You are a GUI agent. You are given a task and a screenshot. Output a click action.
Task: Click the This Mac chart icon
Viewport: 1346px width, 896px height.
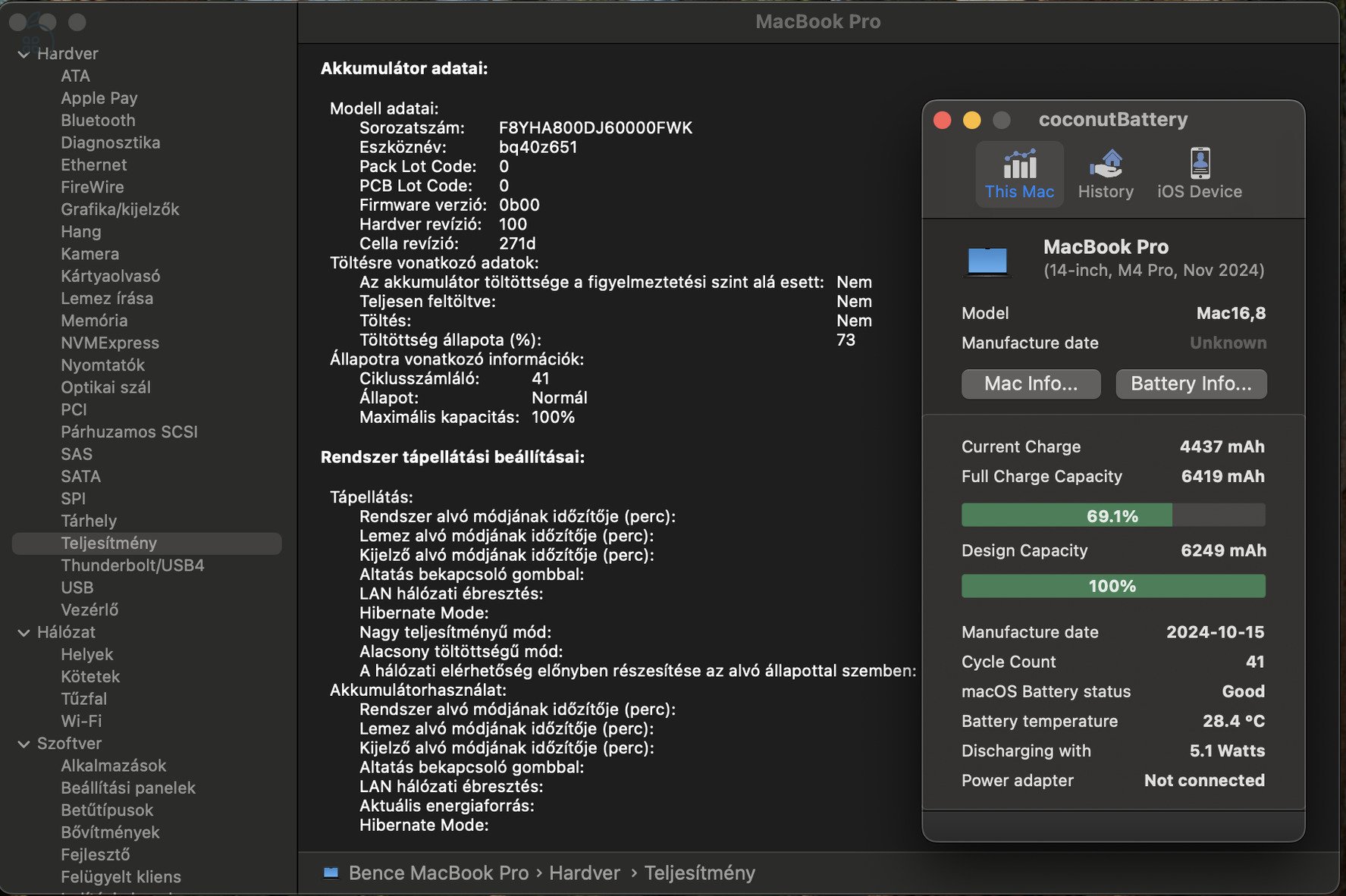click(1018, 163)
